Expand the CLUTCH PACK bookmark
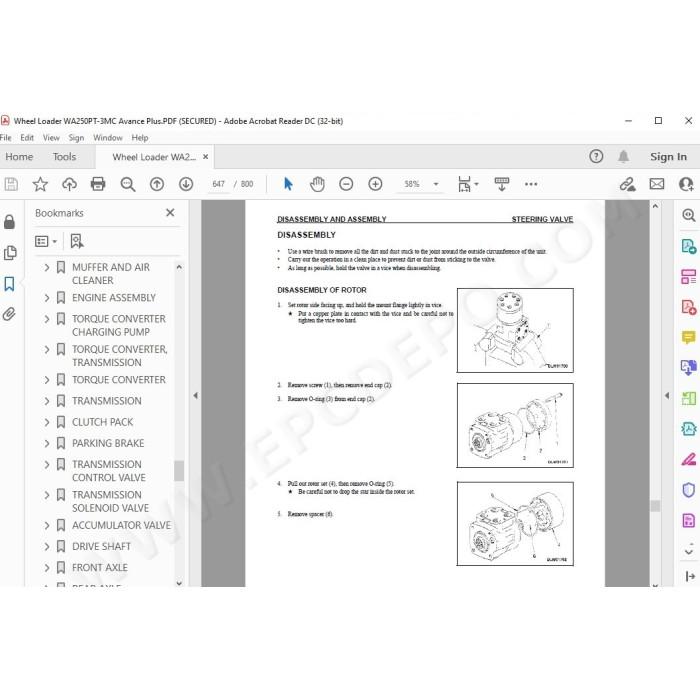Viewport: 700px width, 700px height. 46,422
